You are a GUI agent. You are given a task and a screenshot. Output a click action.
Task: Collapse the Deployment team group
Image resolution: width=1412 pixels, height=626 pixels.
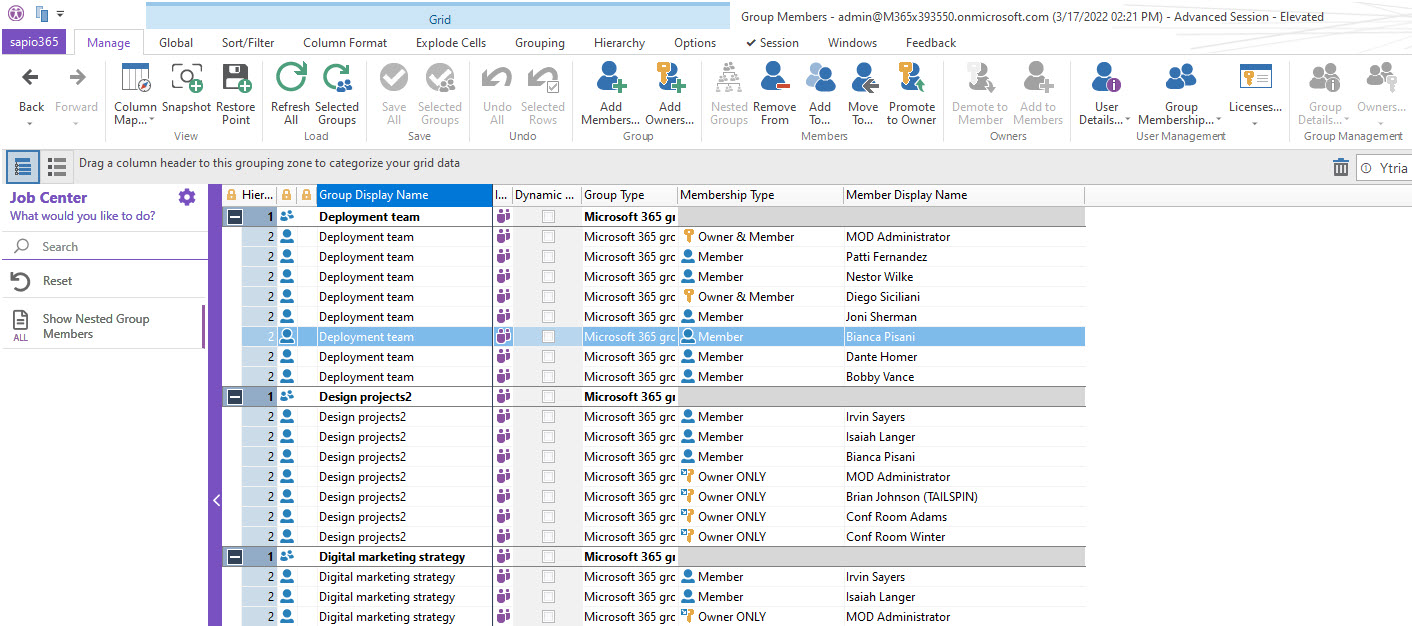(x=235, y=217)
